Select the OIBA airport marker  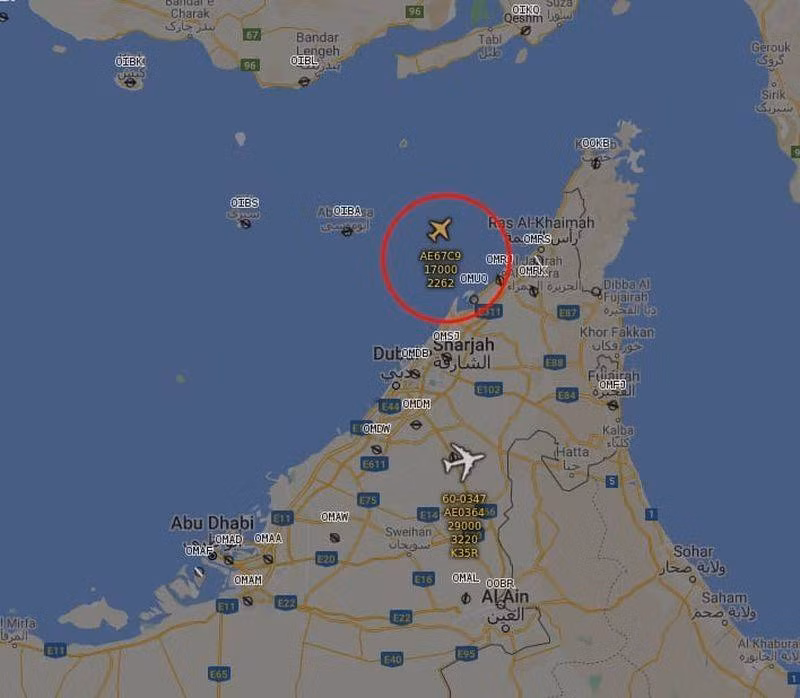[x=347, y=232]
